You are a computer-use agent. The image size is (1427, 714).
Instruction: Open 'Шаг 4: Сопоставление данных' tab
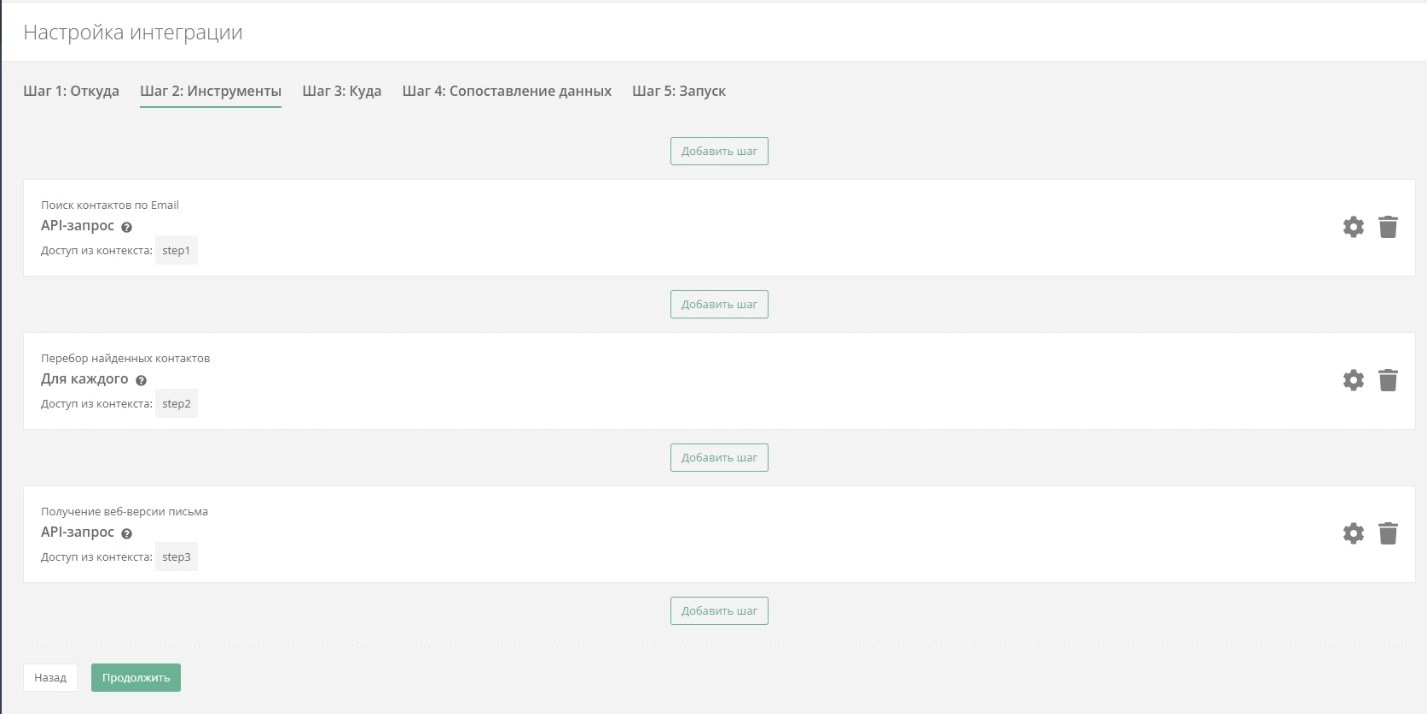tap(506, 91)
